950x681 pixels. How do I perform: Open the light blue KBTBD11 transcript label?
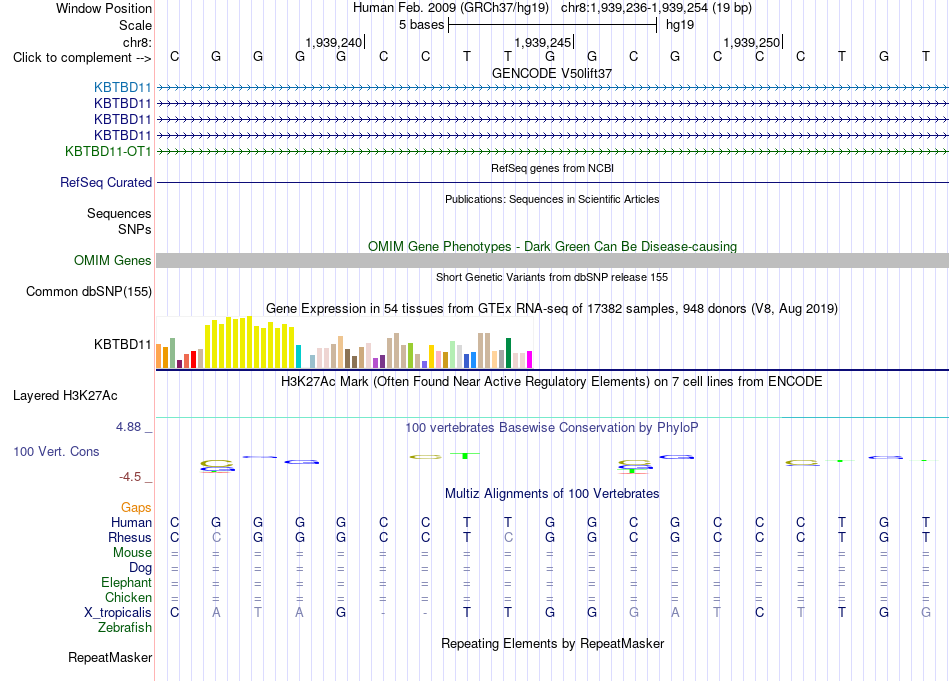coord(122,87)
